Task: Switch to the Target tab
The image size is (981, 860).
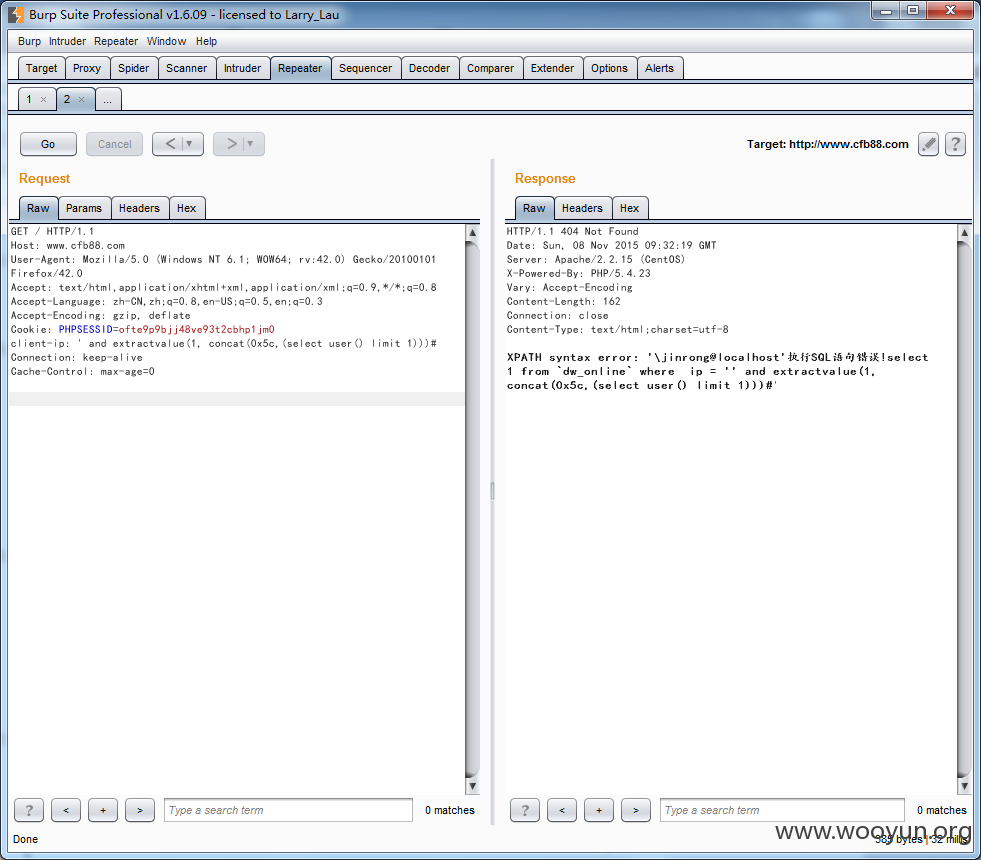Action: 41,68
